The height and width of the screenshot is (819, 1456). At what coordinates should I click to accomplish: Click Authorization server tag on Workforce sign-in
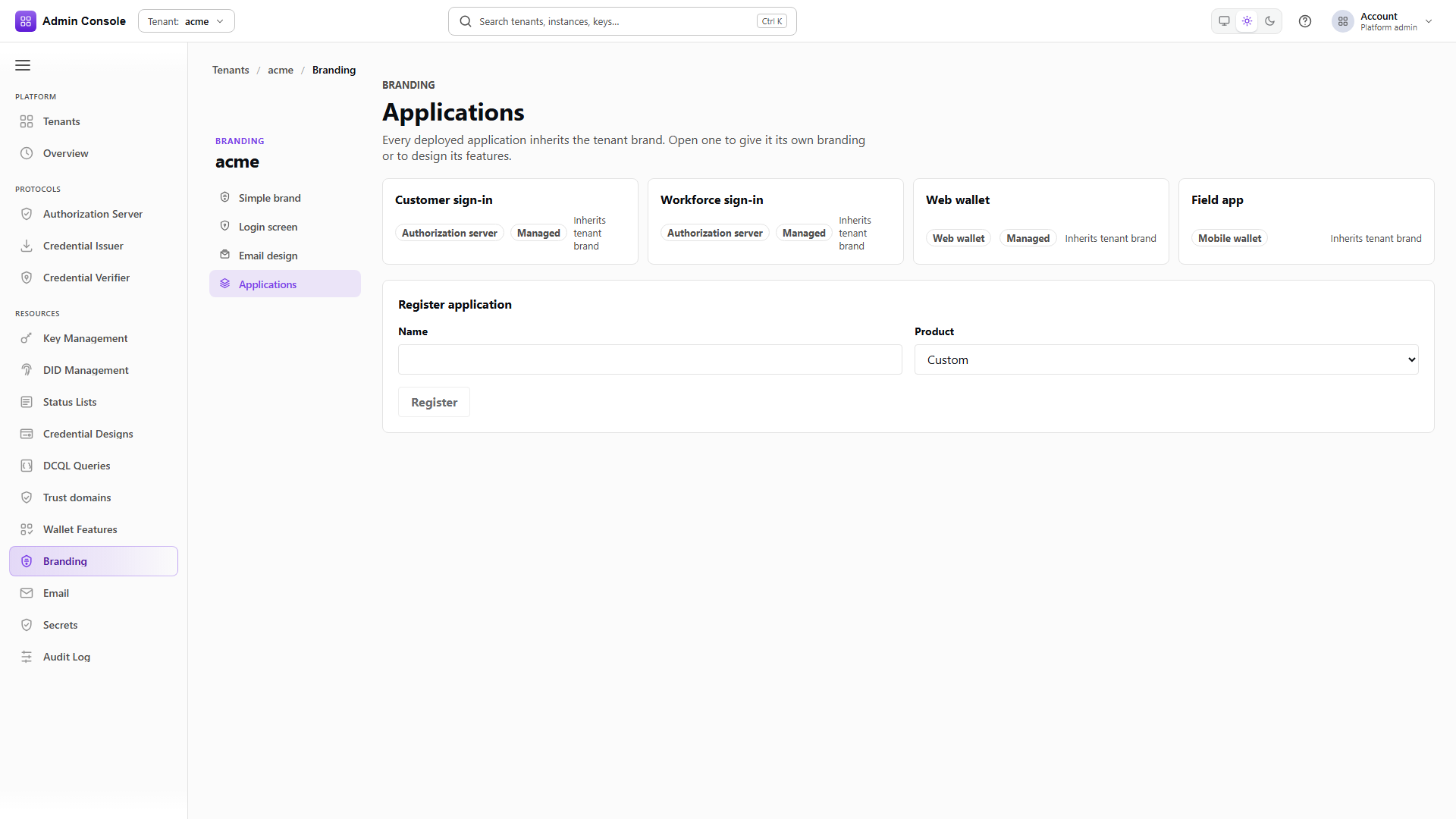[715, 233]
